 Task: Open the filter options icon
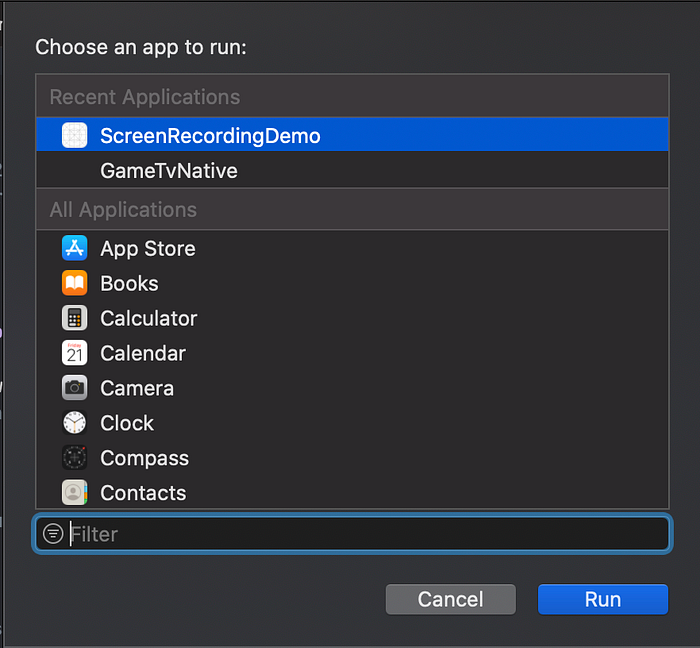[x=53, y=533]
